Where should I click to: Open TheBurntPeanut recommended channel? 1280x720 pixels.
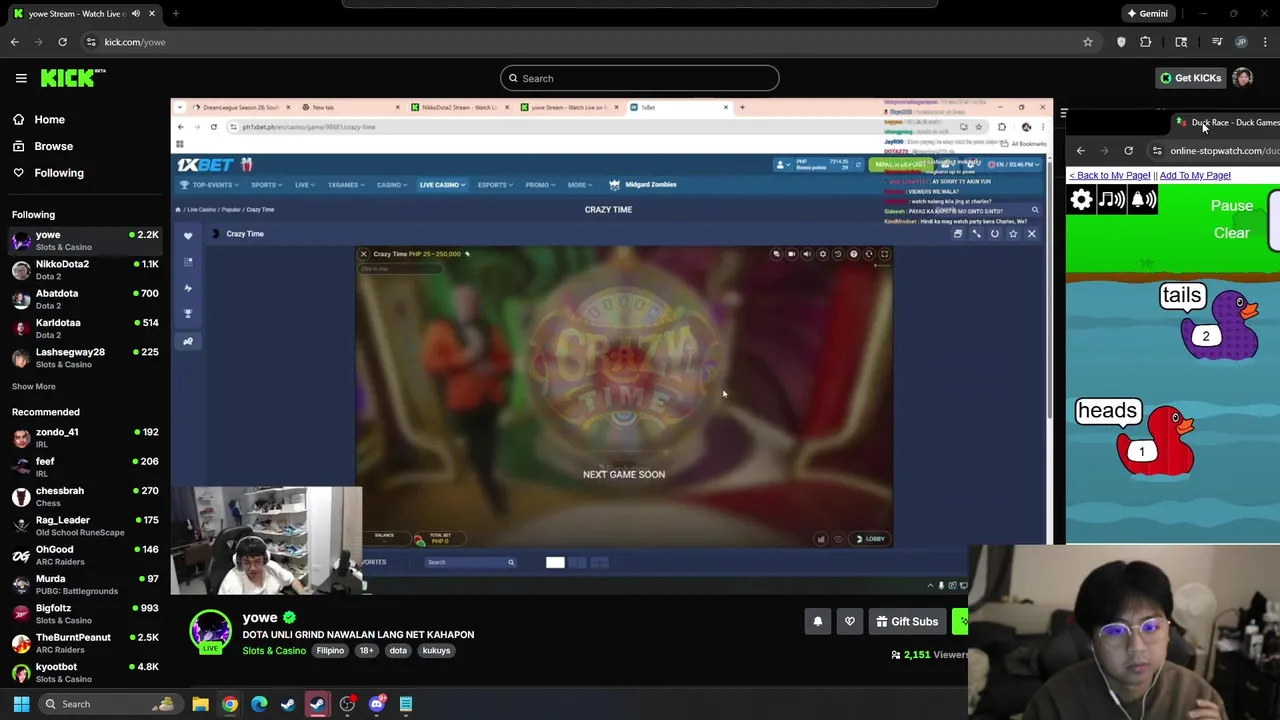[x=85, y=643]
